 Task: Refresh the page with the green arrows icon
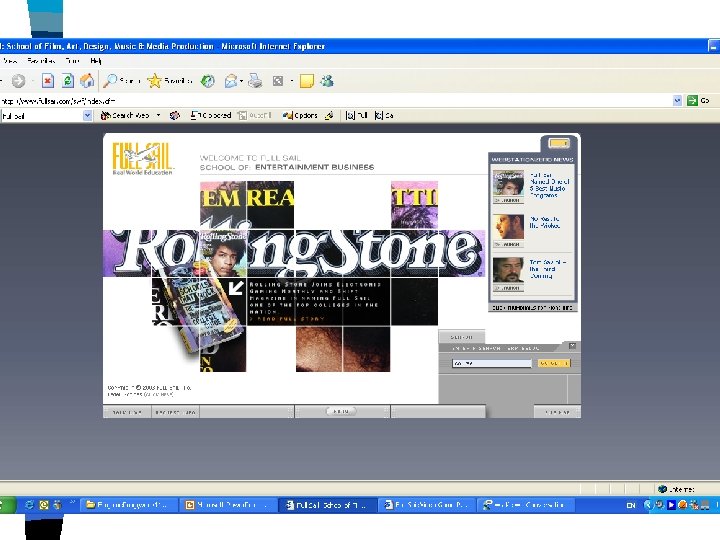(68, 81)
